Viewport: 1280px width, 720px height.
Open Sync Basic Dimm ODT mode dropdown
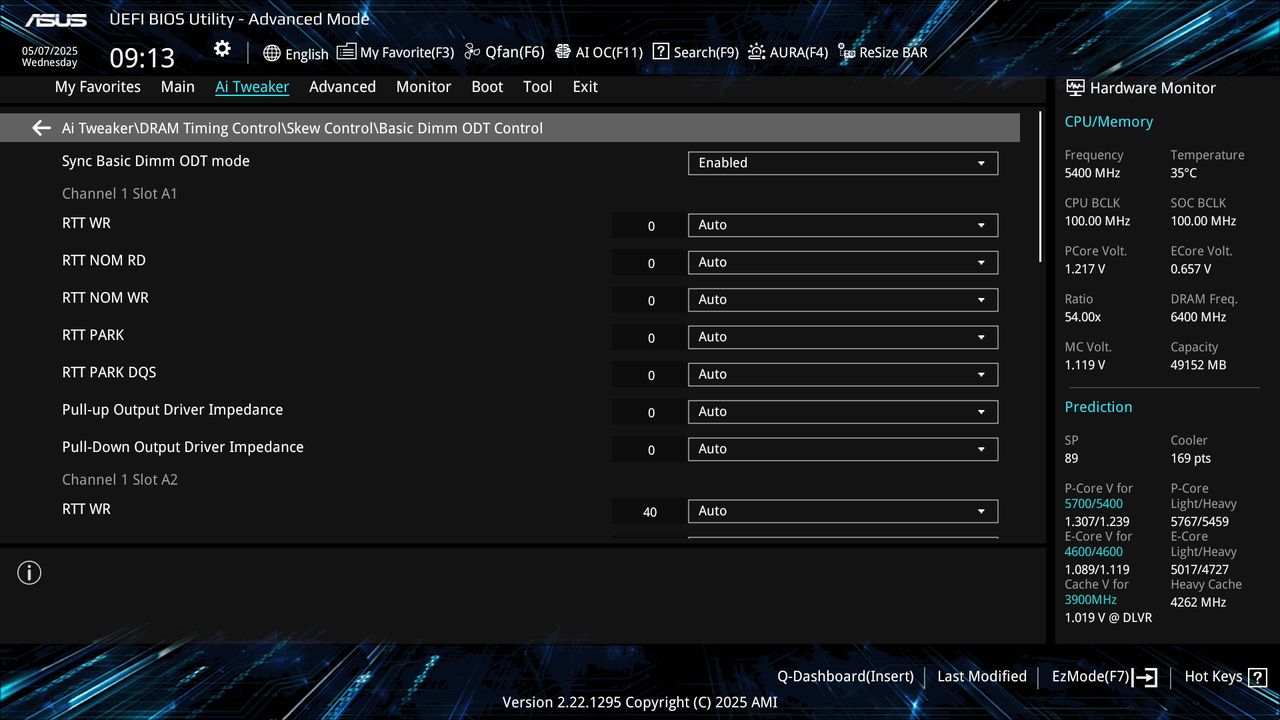(x=843, y=163)
